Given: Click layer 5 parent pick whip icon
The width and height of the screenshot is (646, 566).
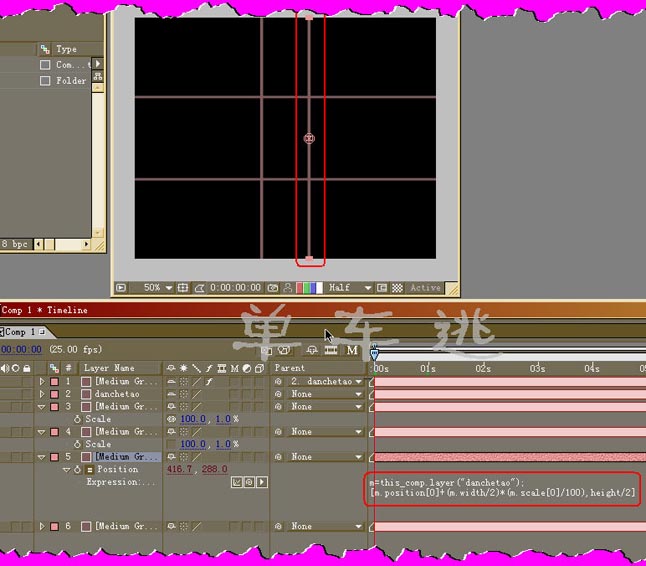Looking at the screenshot, I should [x=279, y=457].
